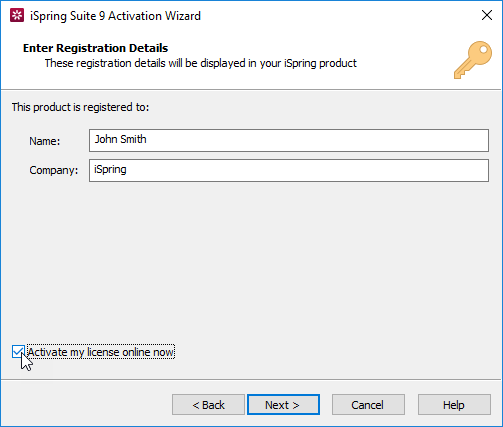Proceed with the Next > button
This screenshot has width=503, height=427.
[x=283, y=405]
